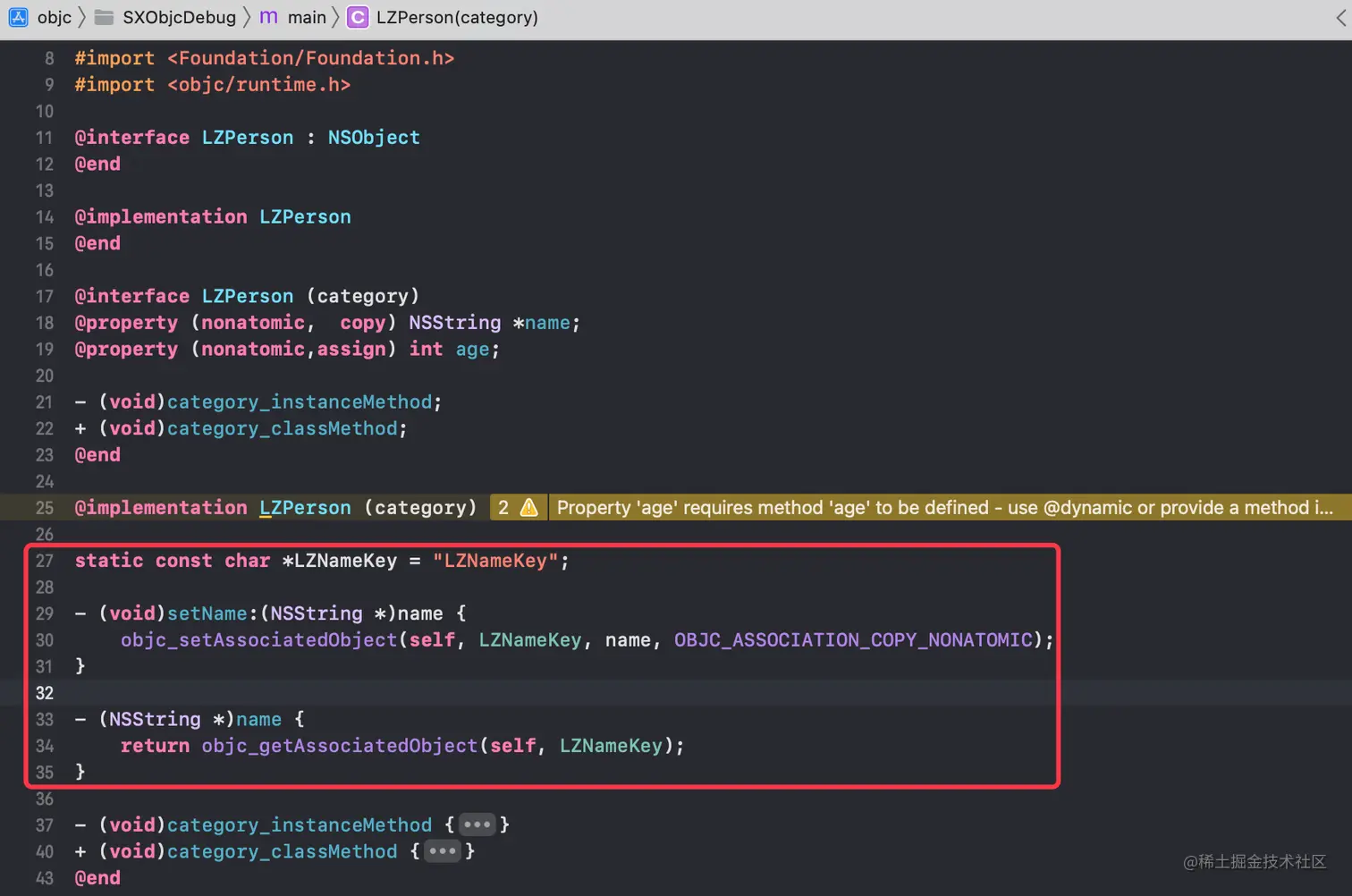
Task: Click the objc_getAssociatedObject function call
Action: tap(340, 746)
